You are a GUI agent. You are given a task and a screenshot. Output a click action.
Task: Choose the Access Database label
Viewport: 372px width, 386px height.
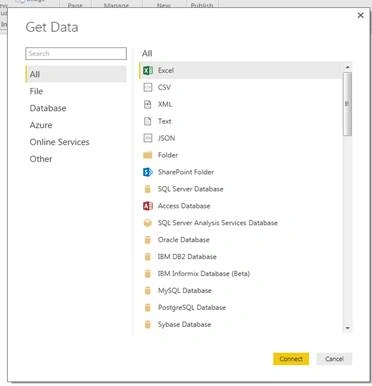coord(184,206)
